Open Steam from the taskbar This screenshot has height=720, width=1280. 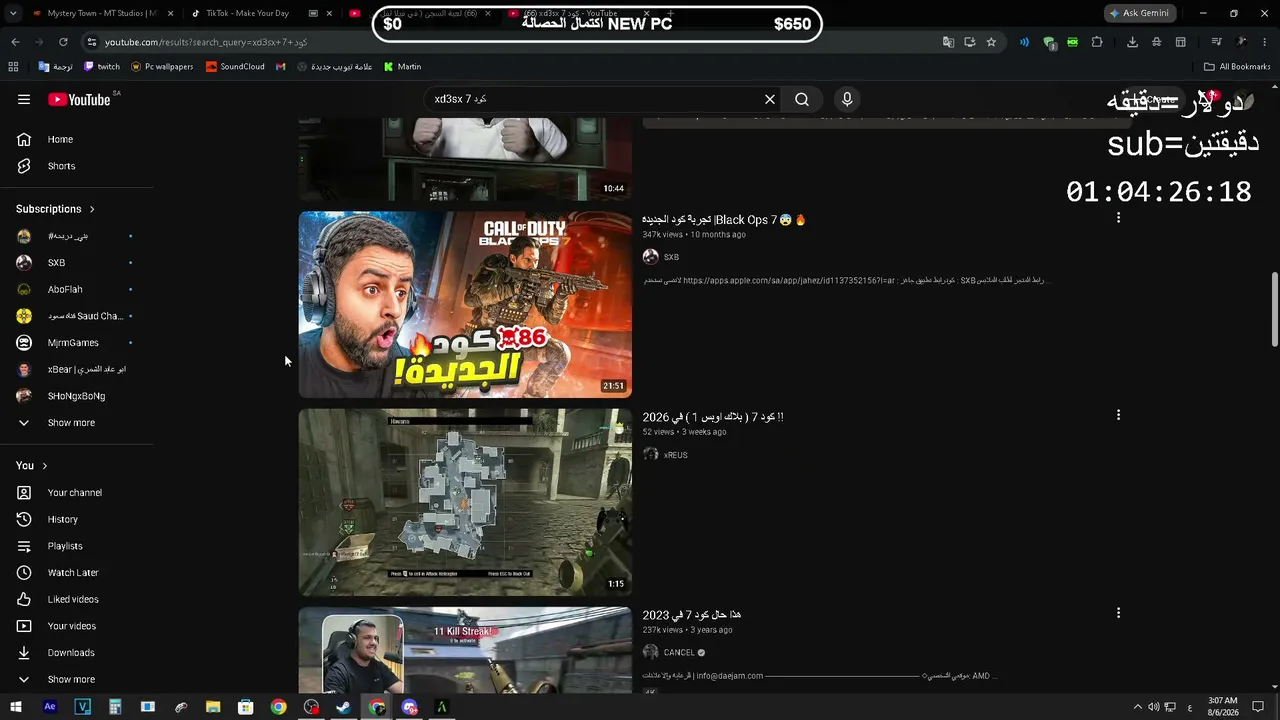point(343,707)
